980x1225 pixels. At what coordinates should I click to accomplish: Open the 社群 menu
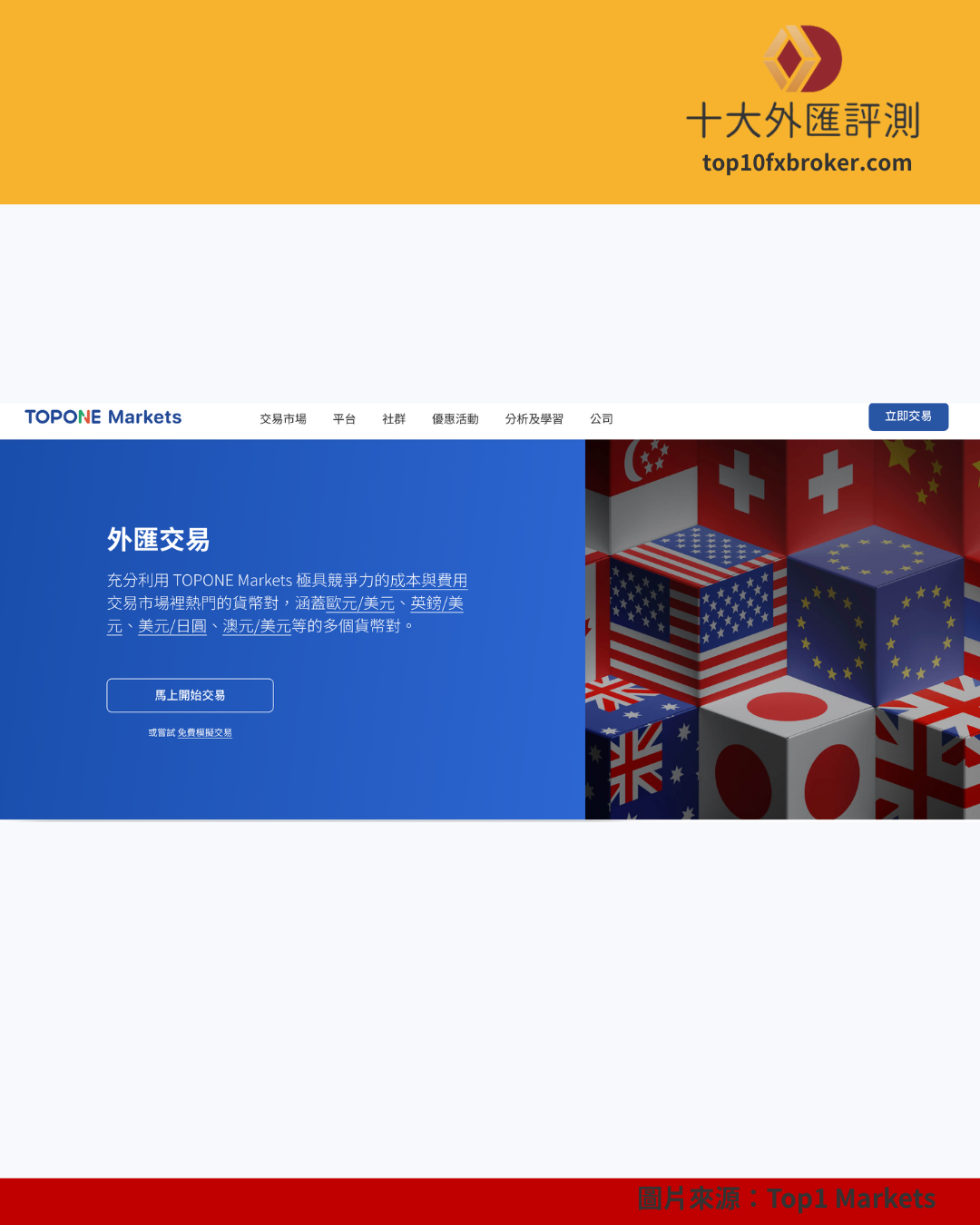click(394, 419)
